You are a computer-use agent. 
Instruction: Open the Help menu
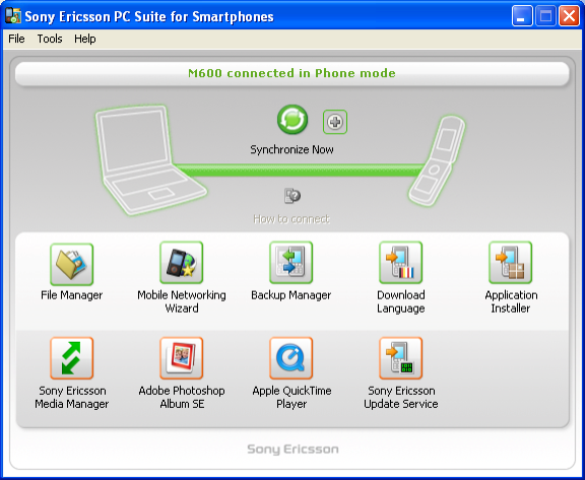pos(85,39)
